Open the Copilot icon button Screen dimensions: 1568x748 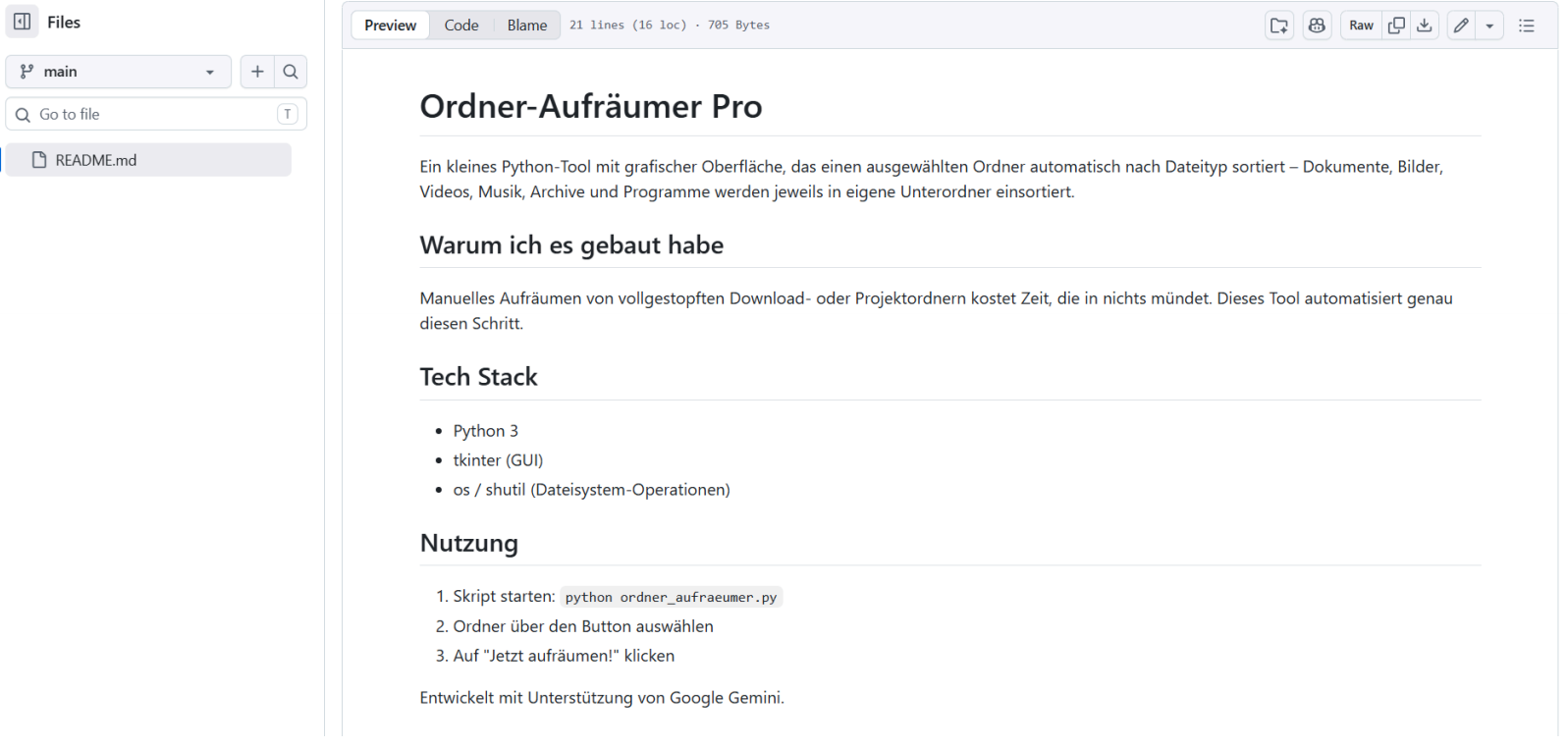point(1317,26)
